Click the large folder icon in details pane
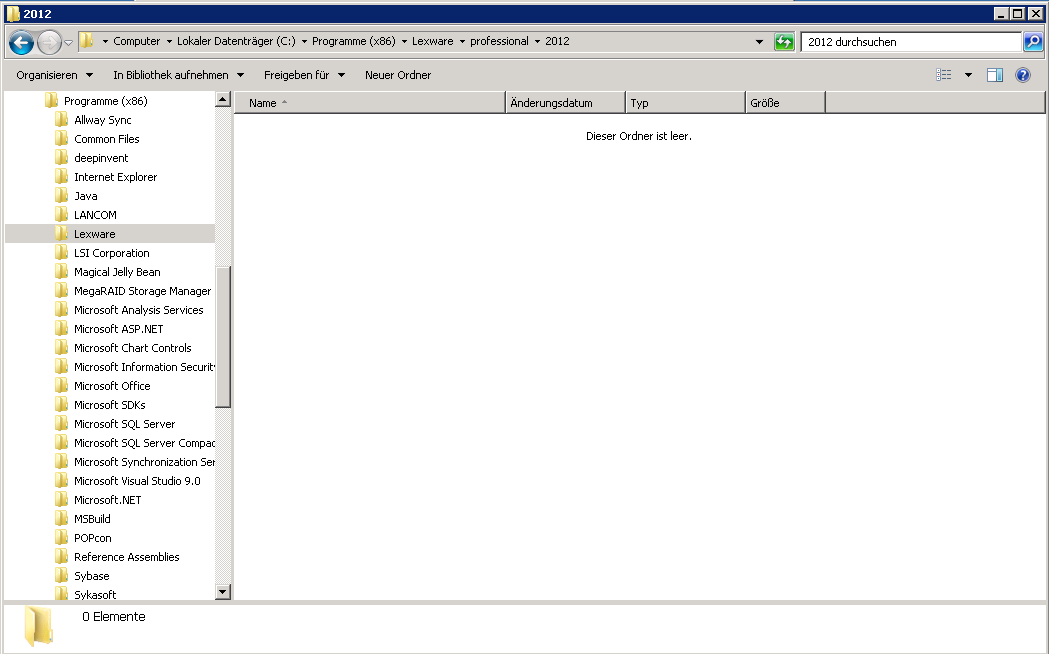1049x654 pixels. tap(38, 626)
